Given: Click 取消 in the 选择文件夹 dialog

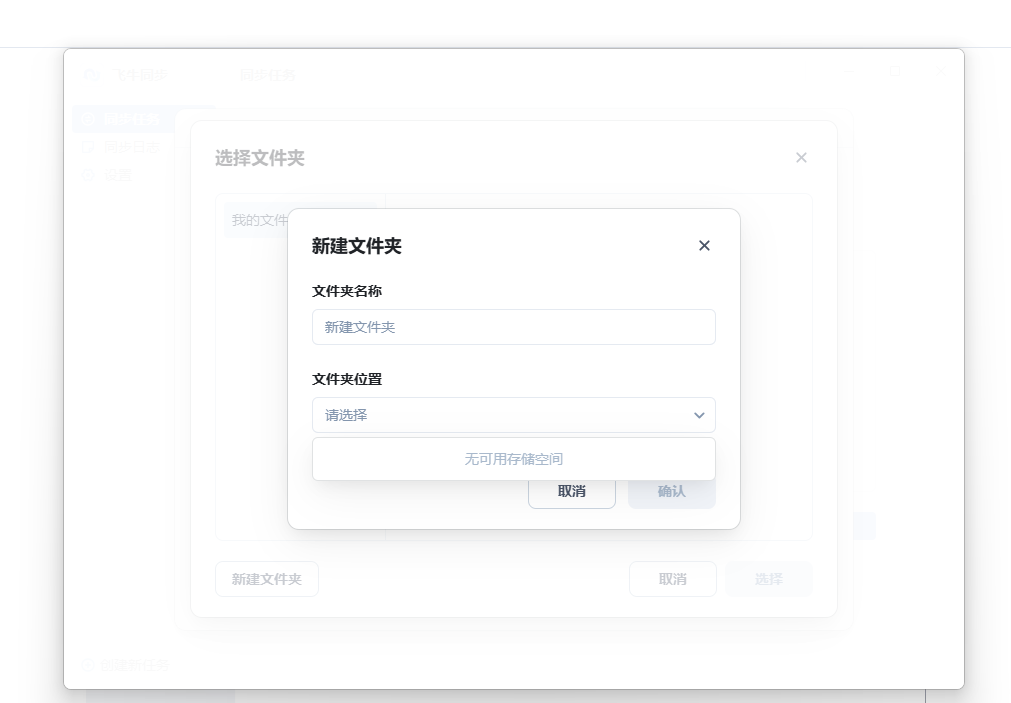Looking at the screenshot, I should coord(672,579).
